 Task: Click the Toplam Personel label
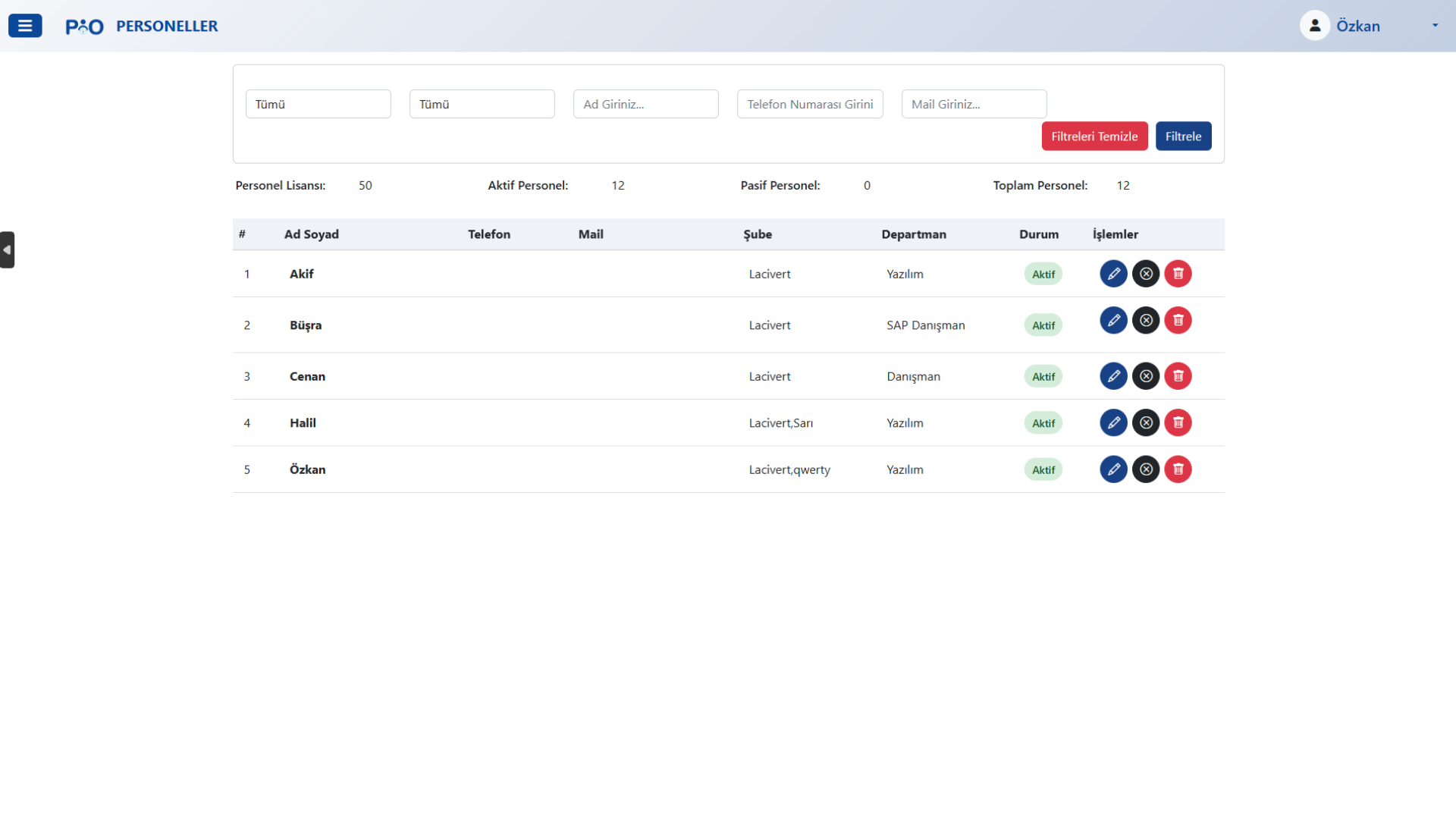1040,186
